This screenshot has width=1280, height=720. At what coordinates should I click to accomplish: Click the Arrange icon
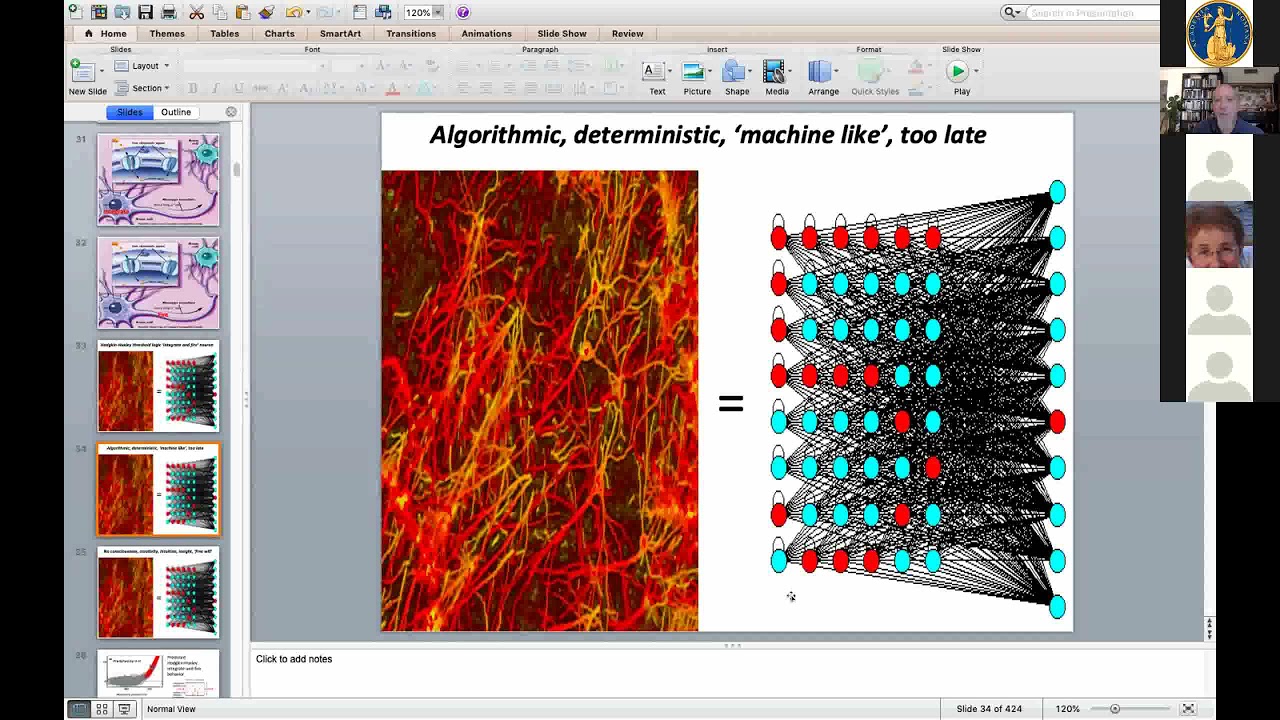pos(820,71)
